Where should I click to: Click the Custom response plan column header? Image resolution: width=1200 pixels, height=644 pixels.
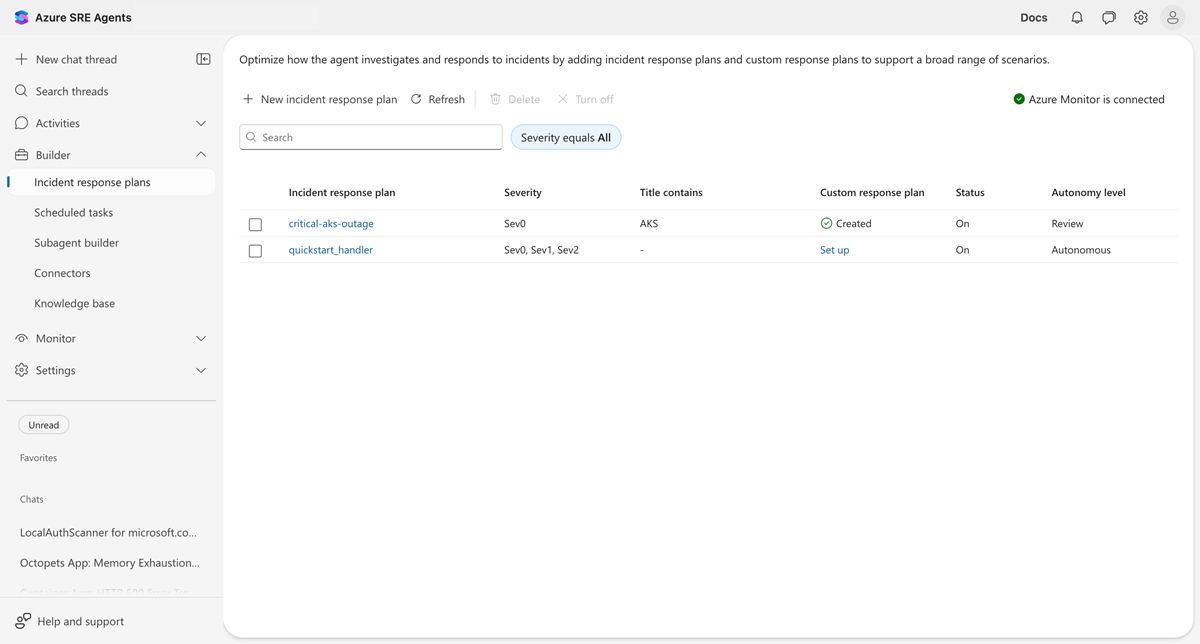click(872, 192)
